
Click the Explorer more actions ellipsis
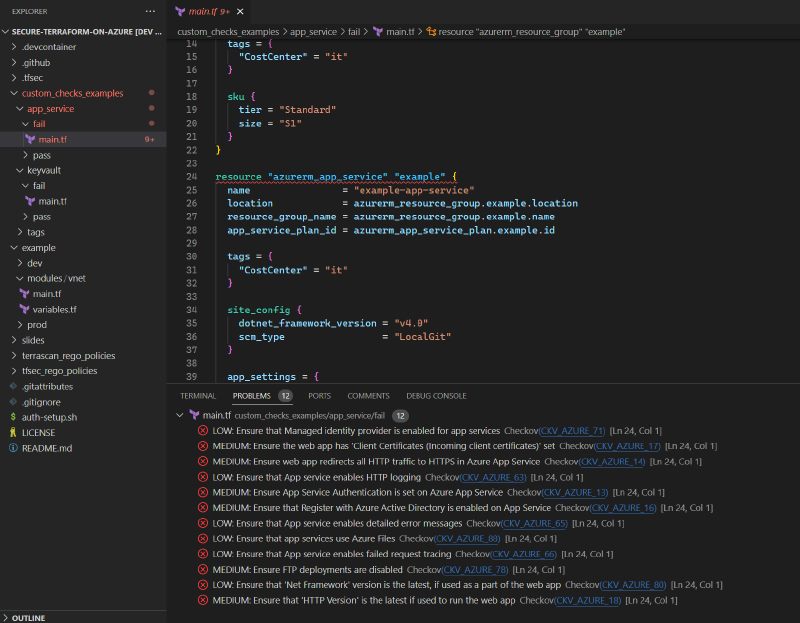[x=150, y=11]
